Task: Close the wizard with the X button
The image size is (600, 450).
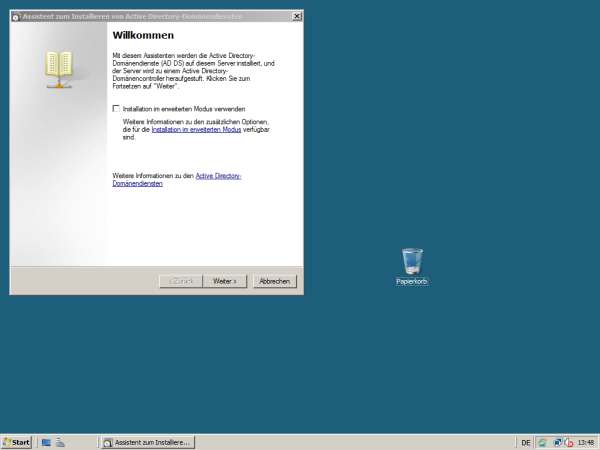Action: point(297,16)
